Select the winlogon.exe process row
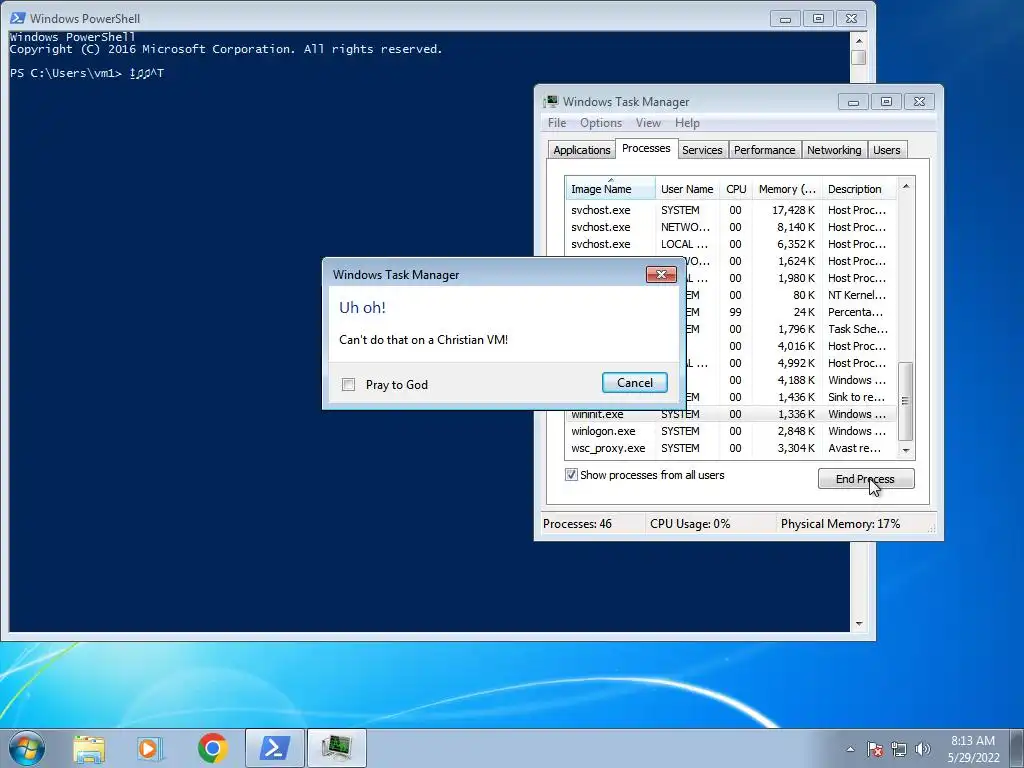This screenshot has height=768, width=1024. pos(731,431)
